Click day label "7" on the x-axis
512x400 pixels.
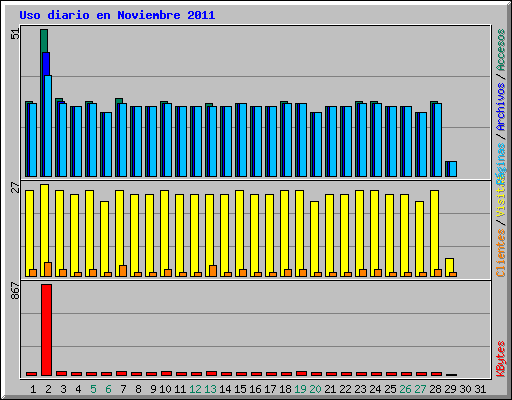point(123,389)
